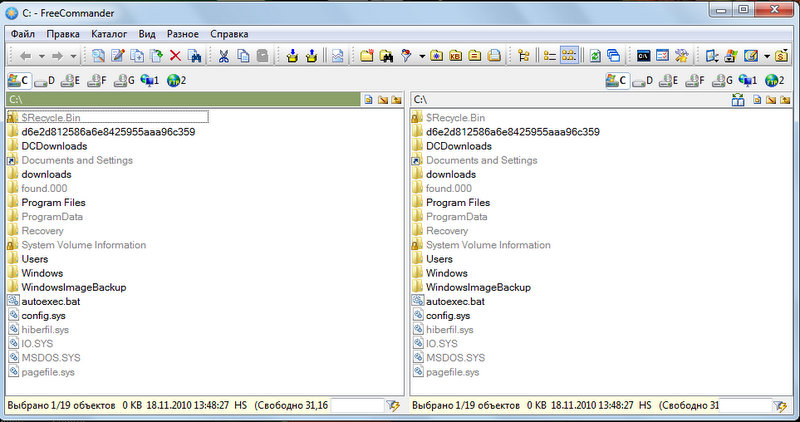
Task: Select drive G in the right panel
Action: coord(722,81)
